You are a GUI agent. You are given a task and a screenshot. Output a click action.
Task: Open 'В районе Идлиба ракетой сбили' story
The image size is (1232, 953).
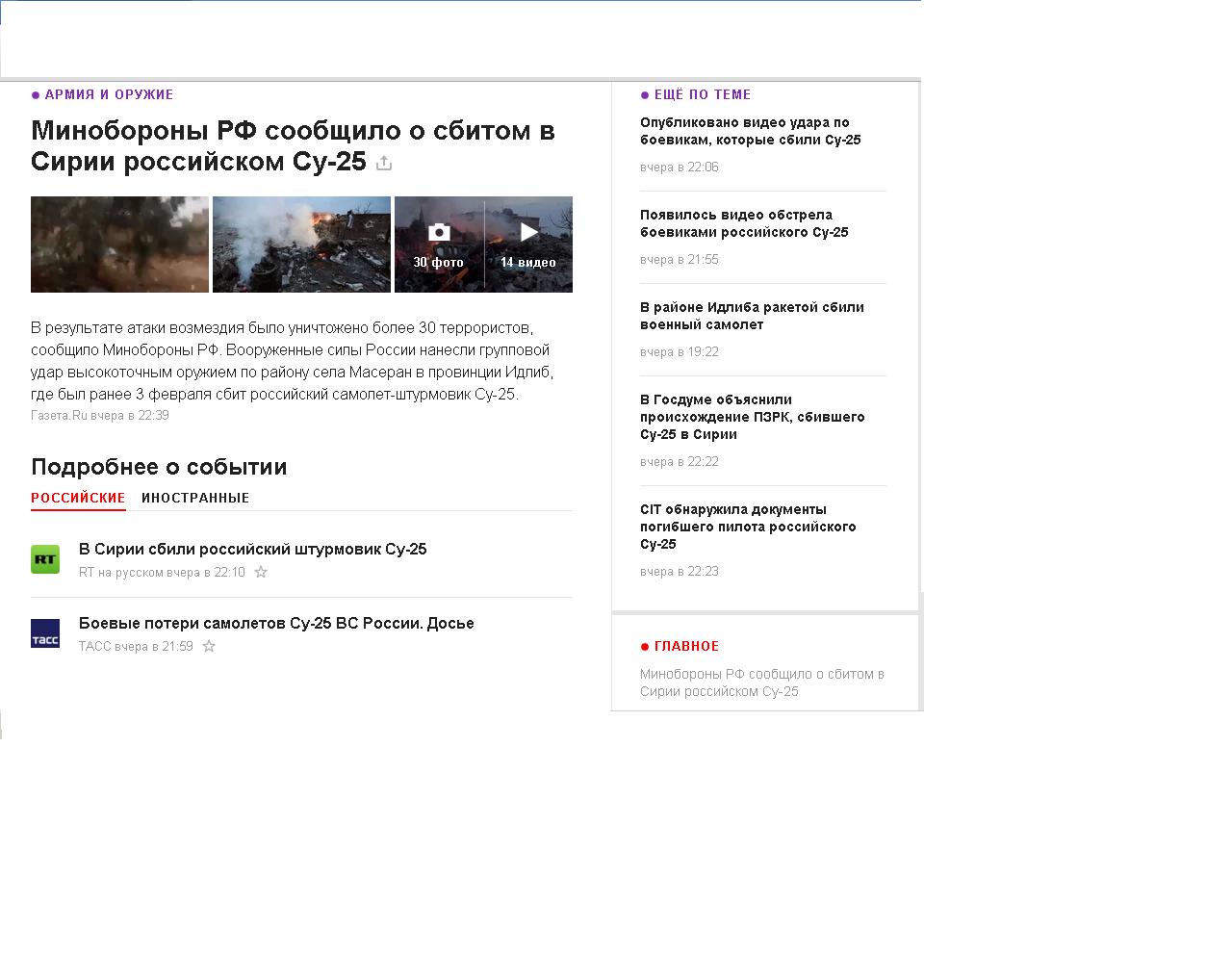click(752, 316)
